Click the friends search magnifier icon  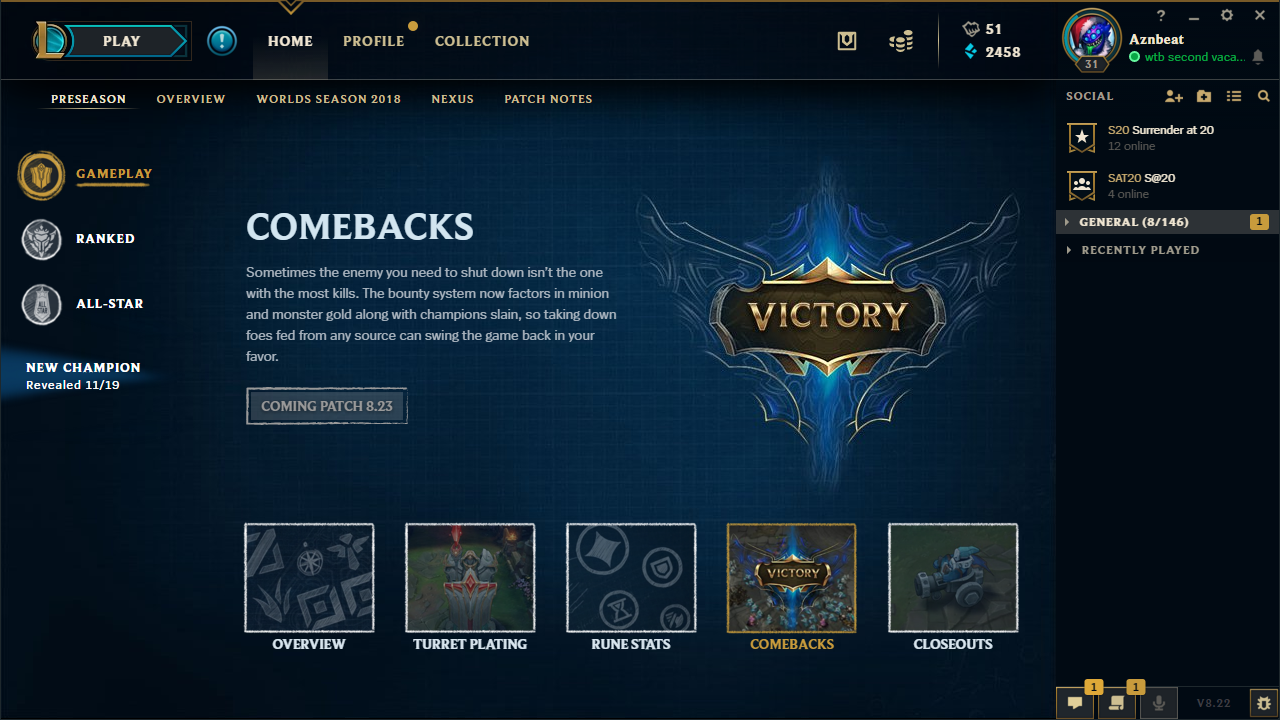(x=1264, y=96)
